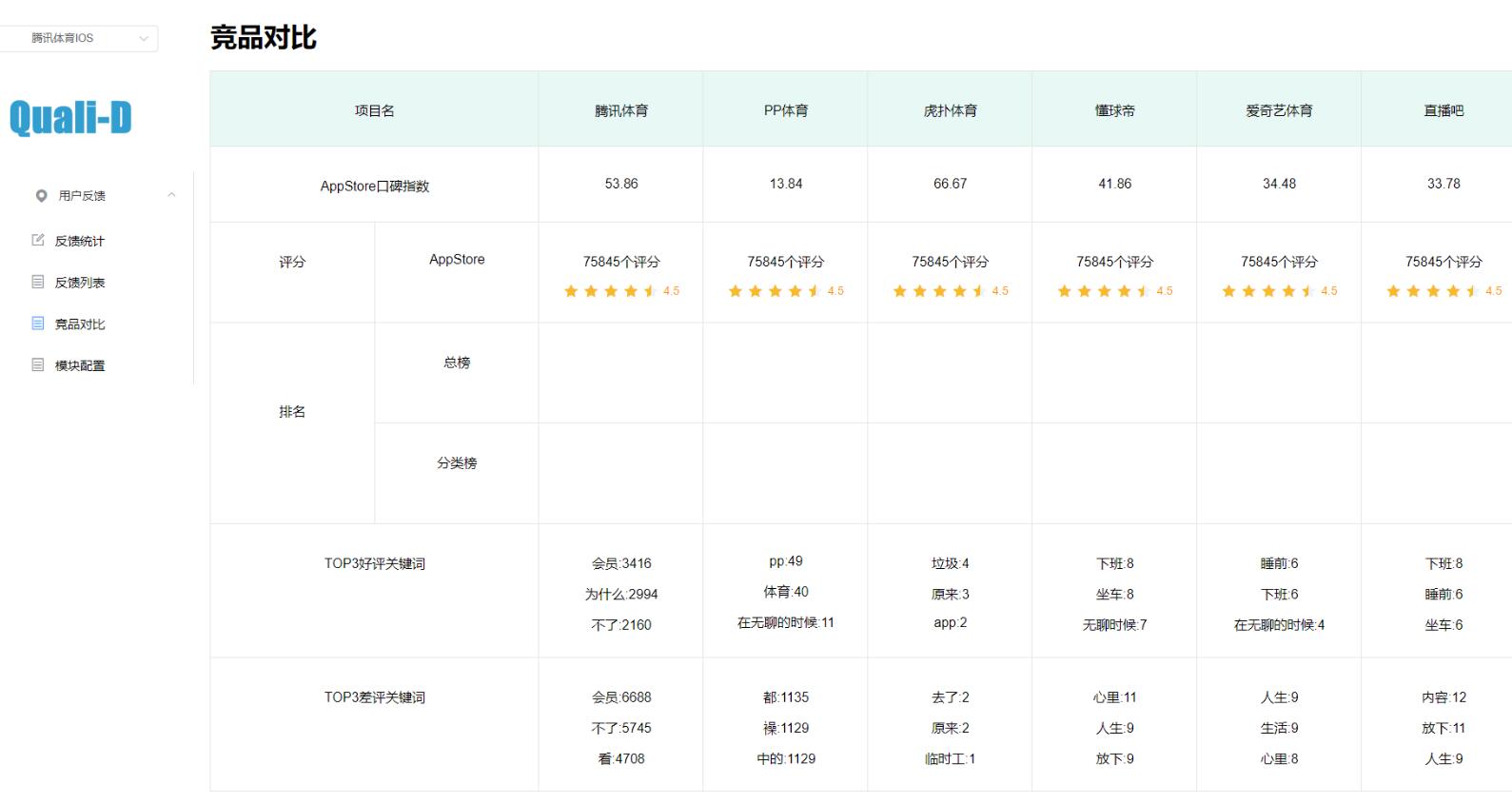Click 会员:3416 in the TOP3好评关键词 row
The height and width of the screenshot is (804, 1512).
click(x=621, y=563)
